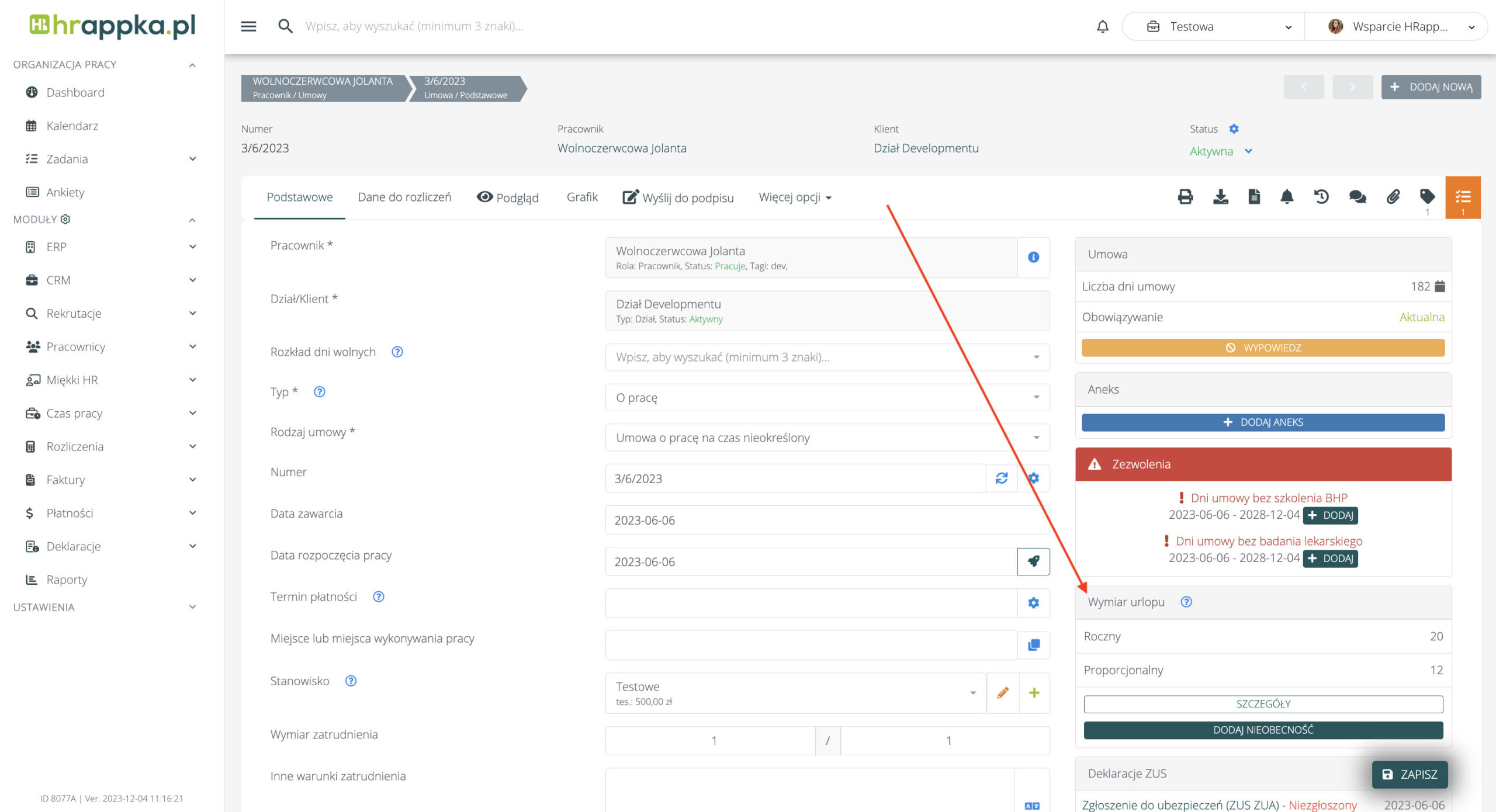The width and height of the screenshot is (1496, 812).
Task: Click the orange checklist tasks icon
Action: pyautogui.click(x=1463, y=197)
